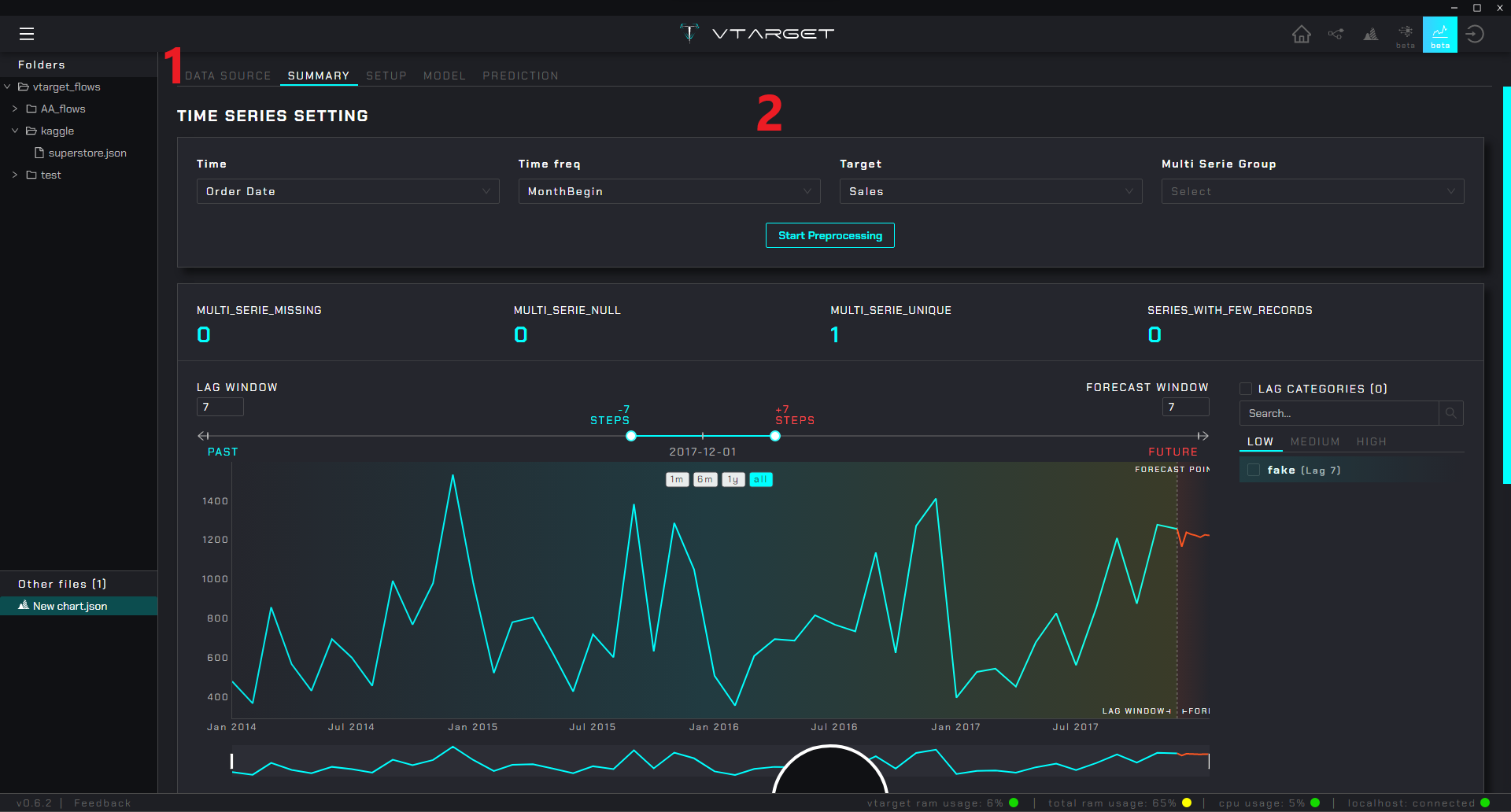Go to the home icon
The image size is (1511, 812).
1302,34
